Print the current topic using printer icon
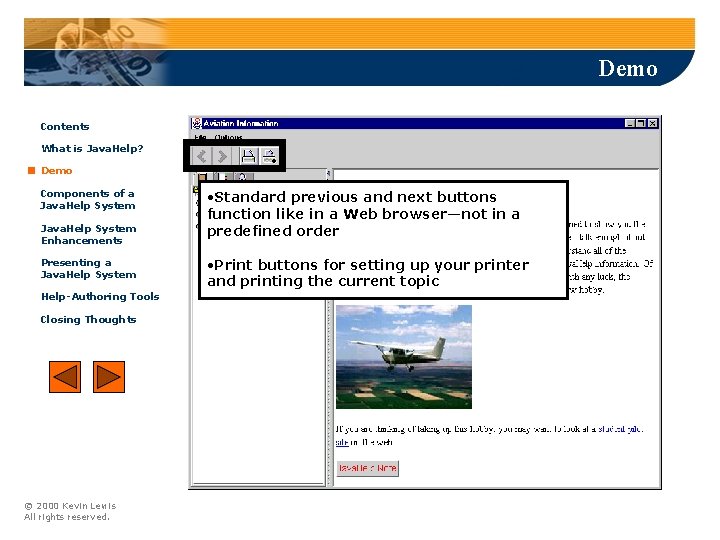This screenshot has height=540, width=720. coord(248,156)
